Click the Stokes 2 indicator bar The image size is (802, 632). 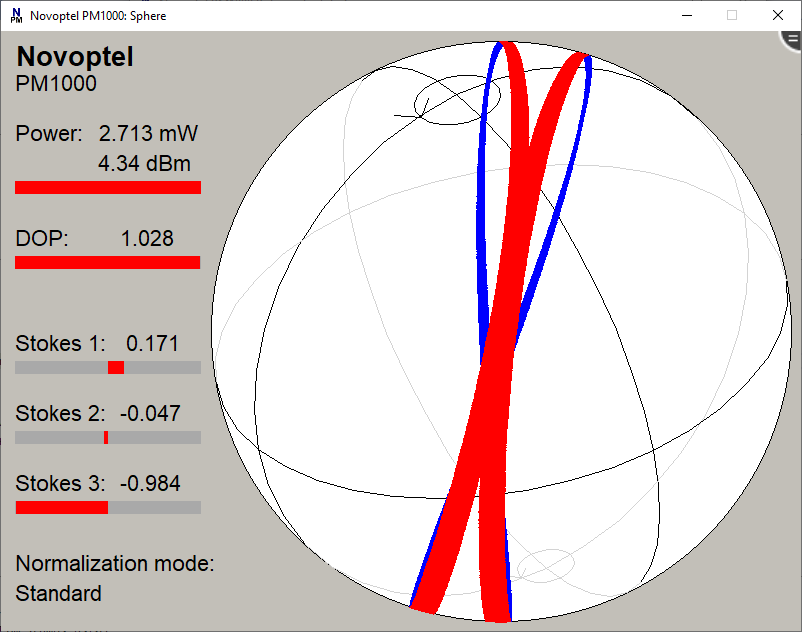click(108, 438)
